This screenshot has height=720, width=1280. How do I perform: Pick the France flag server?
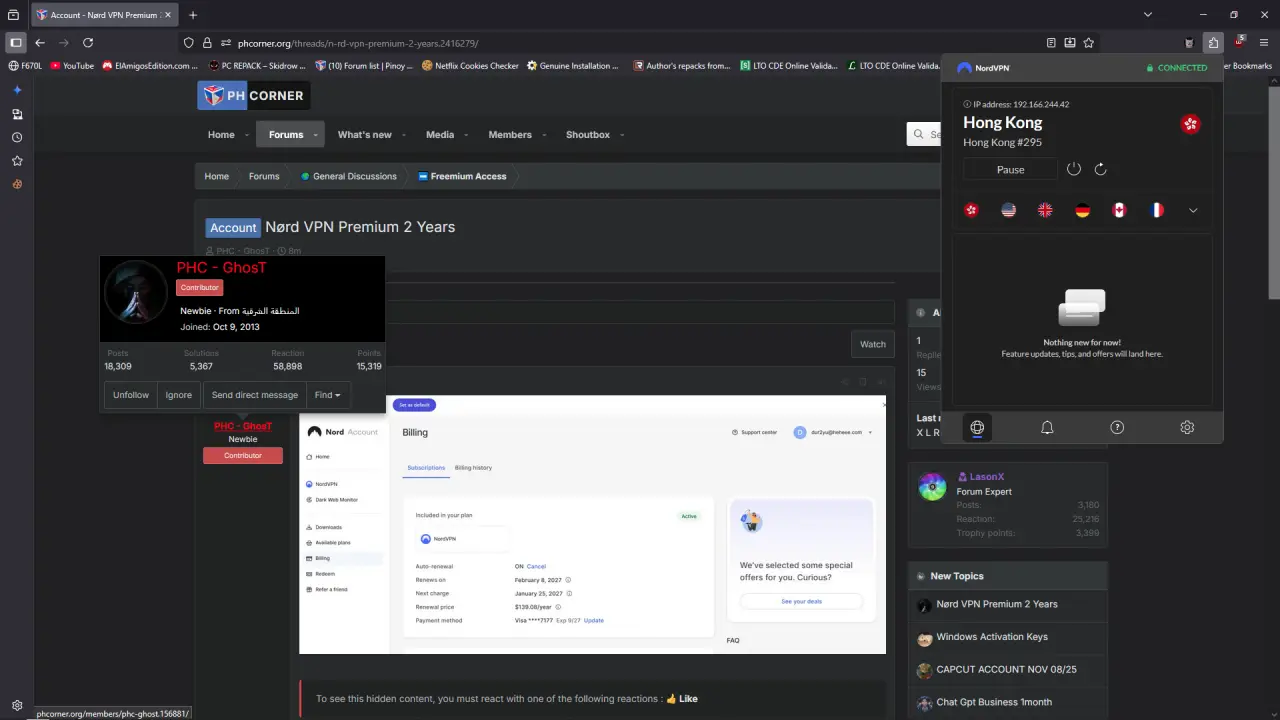(1156, 210)
